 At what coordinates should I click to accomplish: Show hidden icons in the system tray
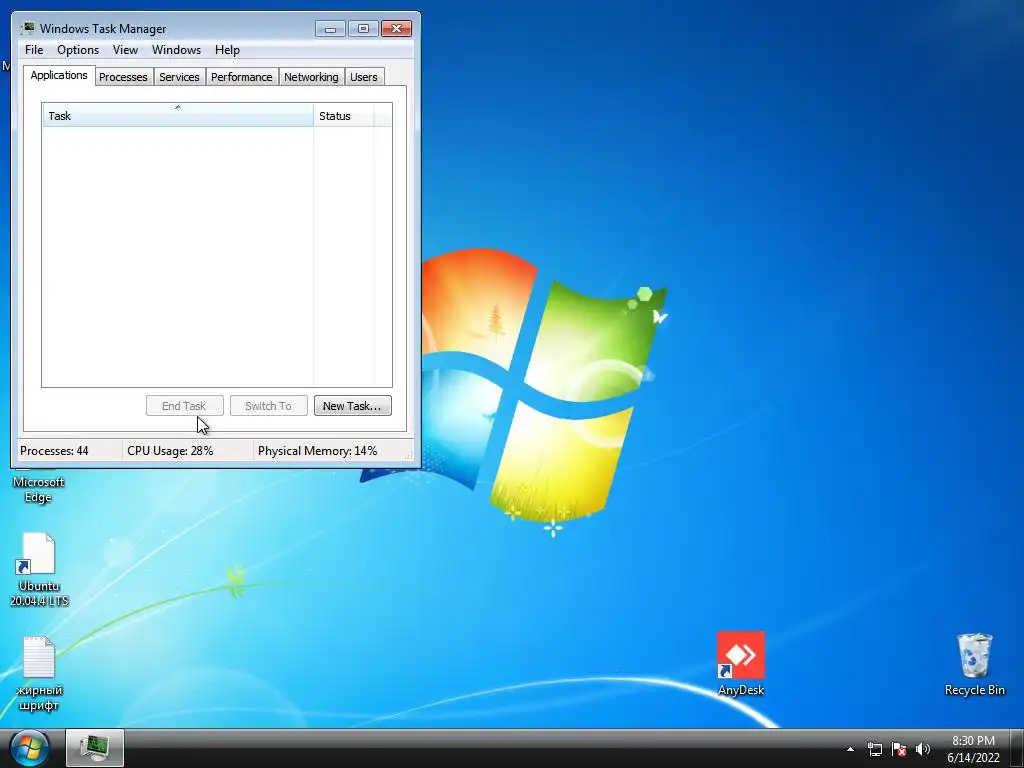click(x=850, y=749)
